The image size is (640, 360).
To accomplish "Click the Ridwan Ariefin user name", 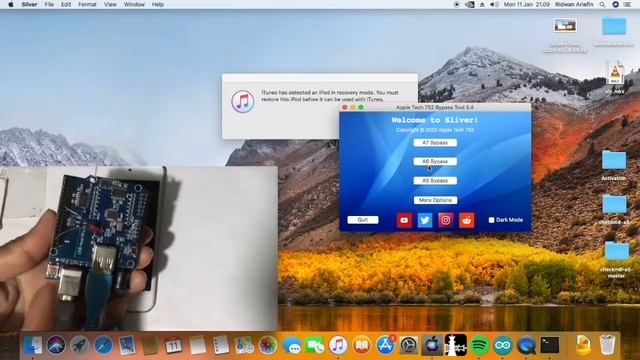I will coord(574,4).
